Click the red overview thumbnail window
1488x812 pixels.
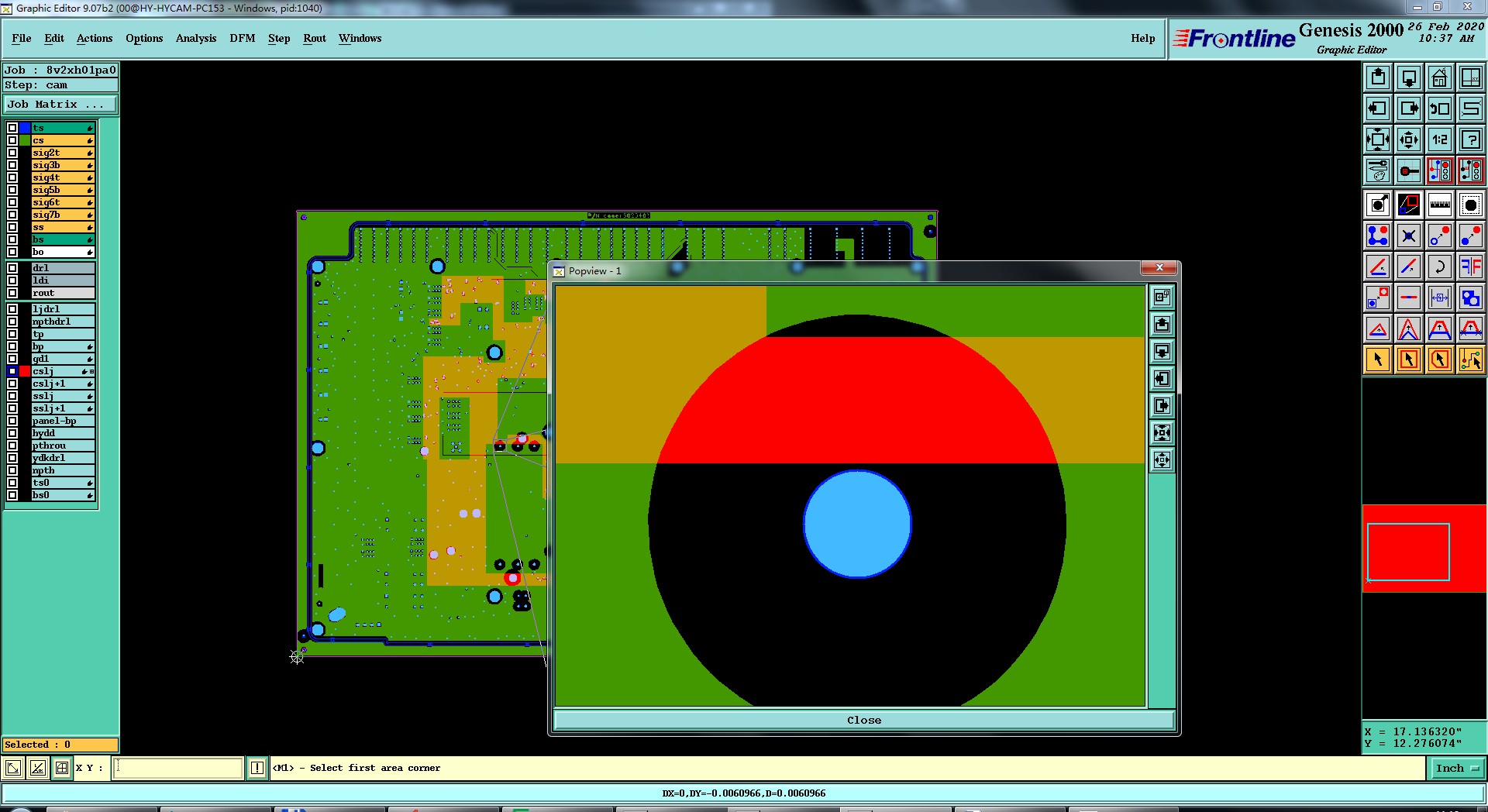tap(1424, 549)
